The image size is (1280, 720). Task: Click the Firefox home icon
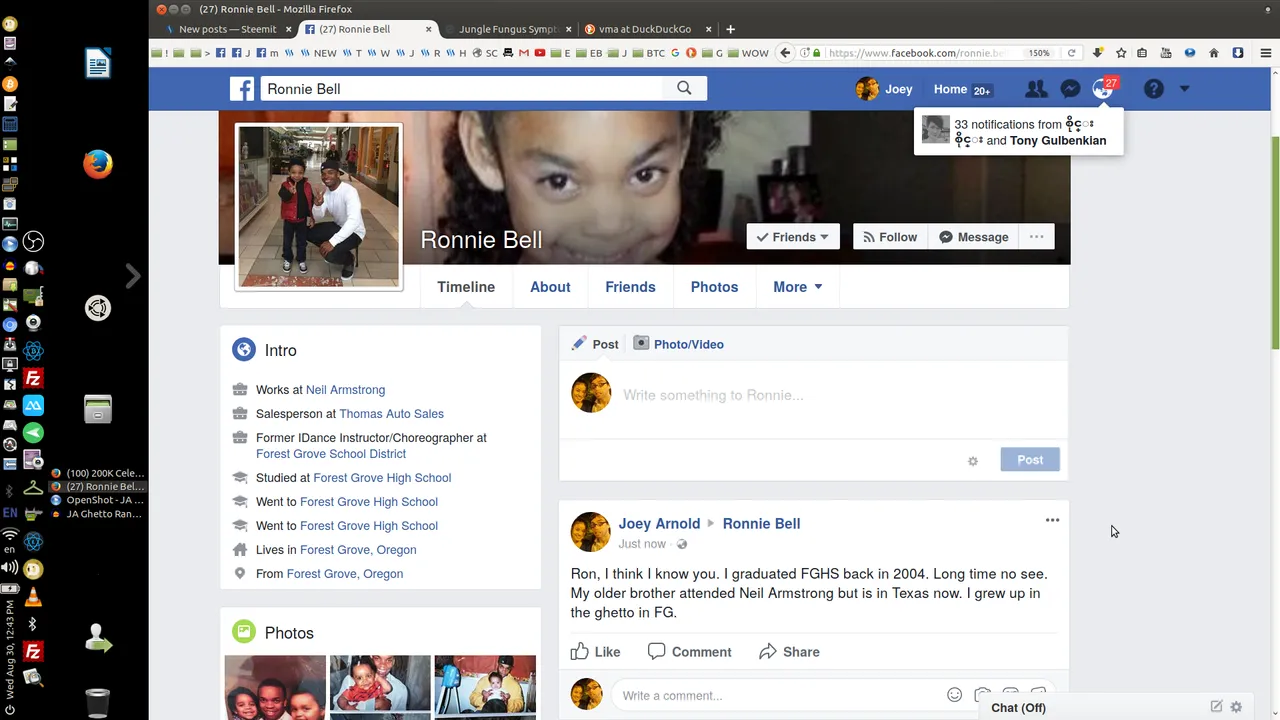tap(1214, 53)
